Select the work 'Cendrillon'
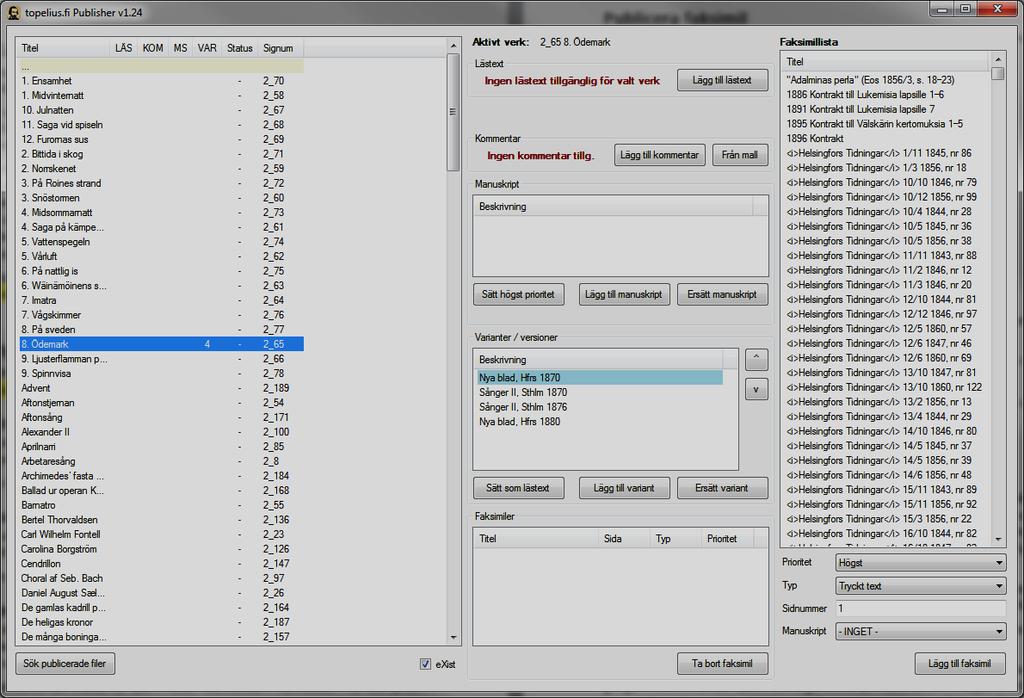The width and height of the screenshot is (1024, 698). [x=162, y=563]
